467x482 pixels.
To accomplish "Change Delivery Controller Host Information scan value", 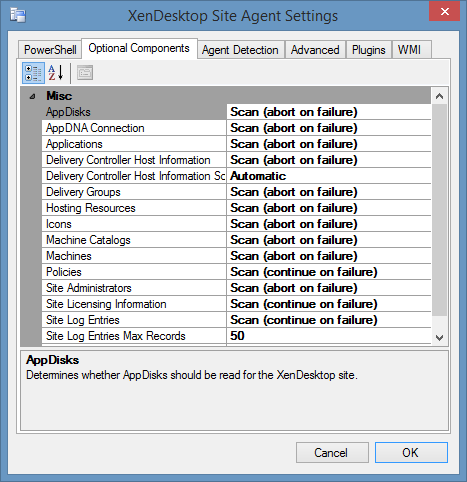I will 329,160.
